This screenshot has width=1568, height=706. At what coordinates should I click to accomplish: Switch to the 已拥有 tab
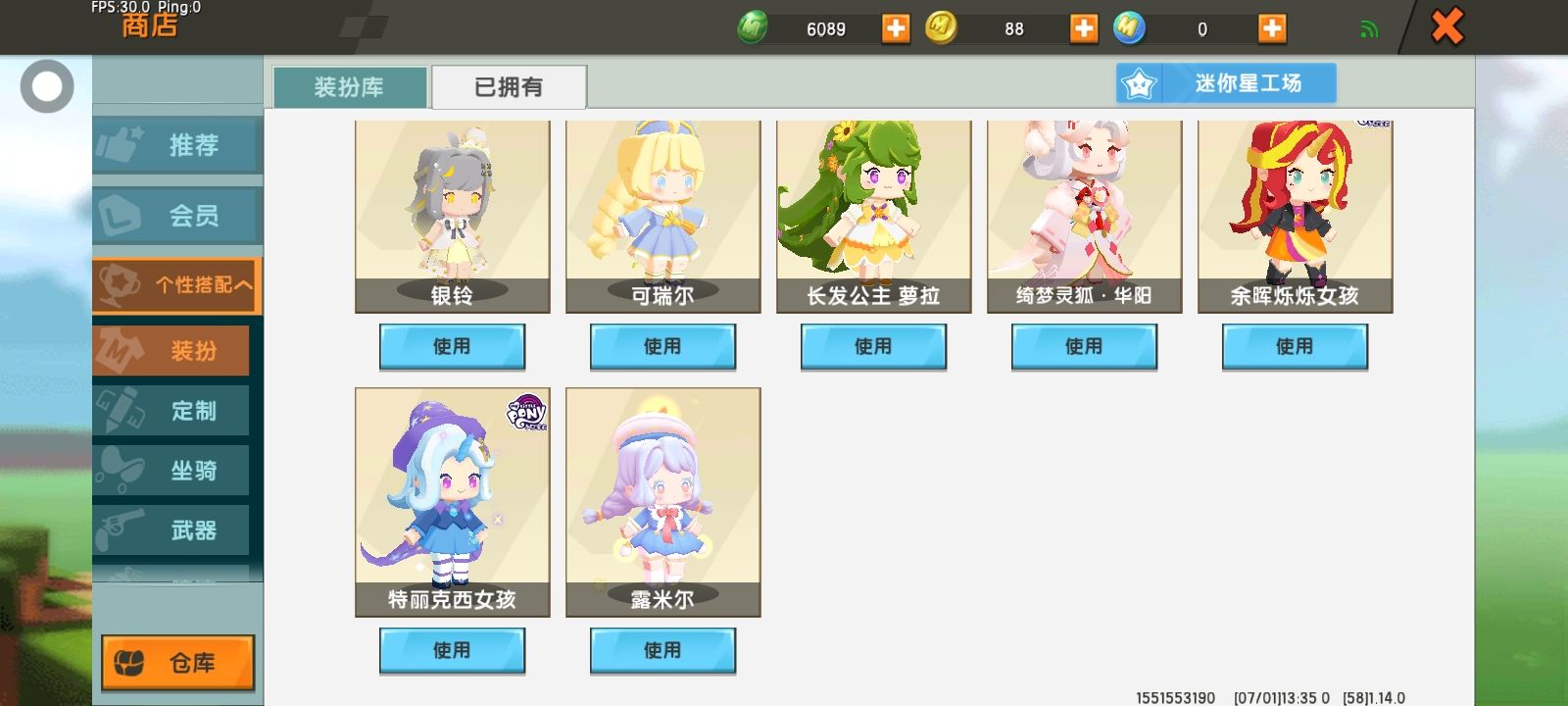[509, 87]
